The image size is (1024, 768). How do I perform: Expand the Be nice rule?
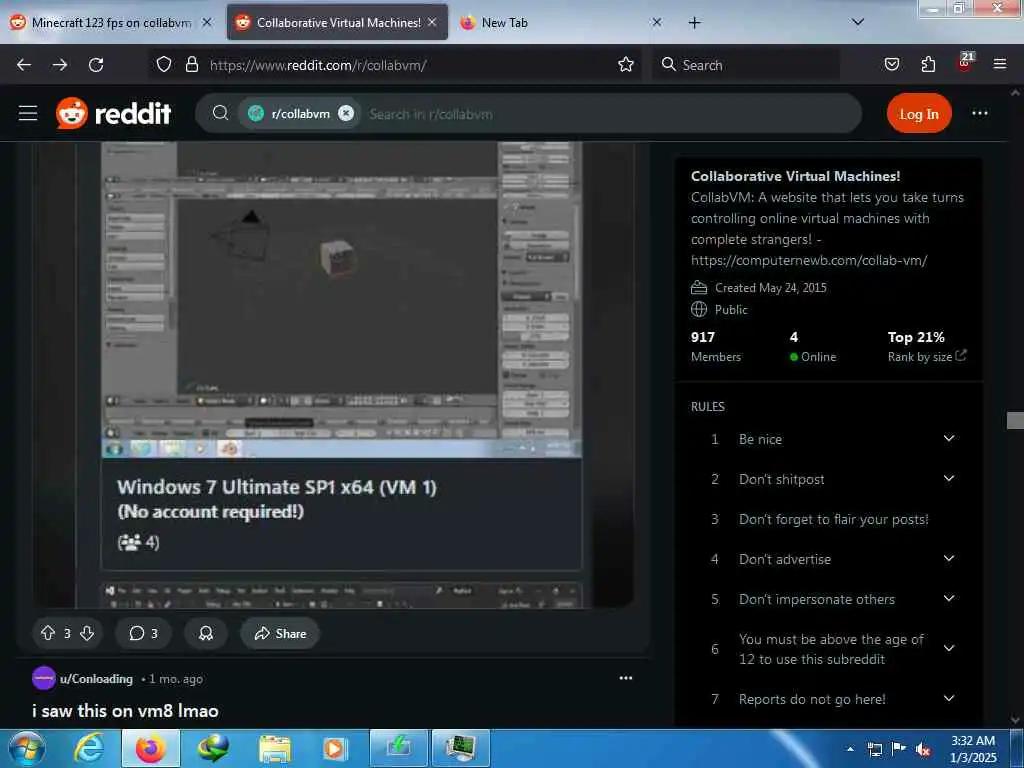[x=949, y=439]
